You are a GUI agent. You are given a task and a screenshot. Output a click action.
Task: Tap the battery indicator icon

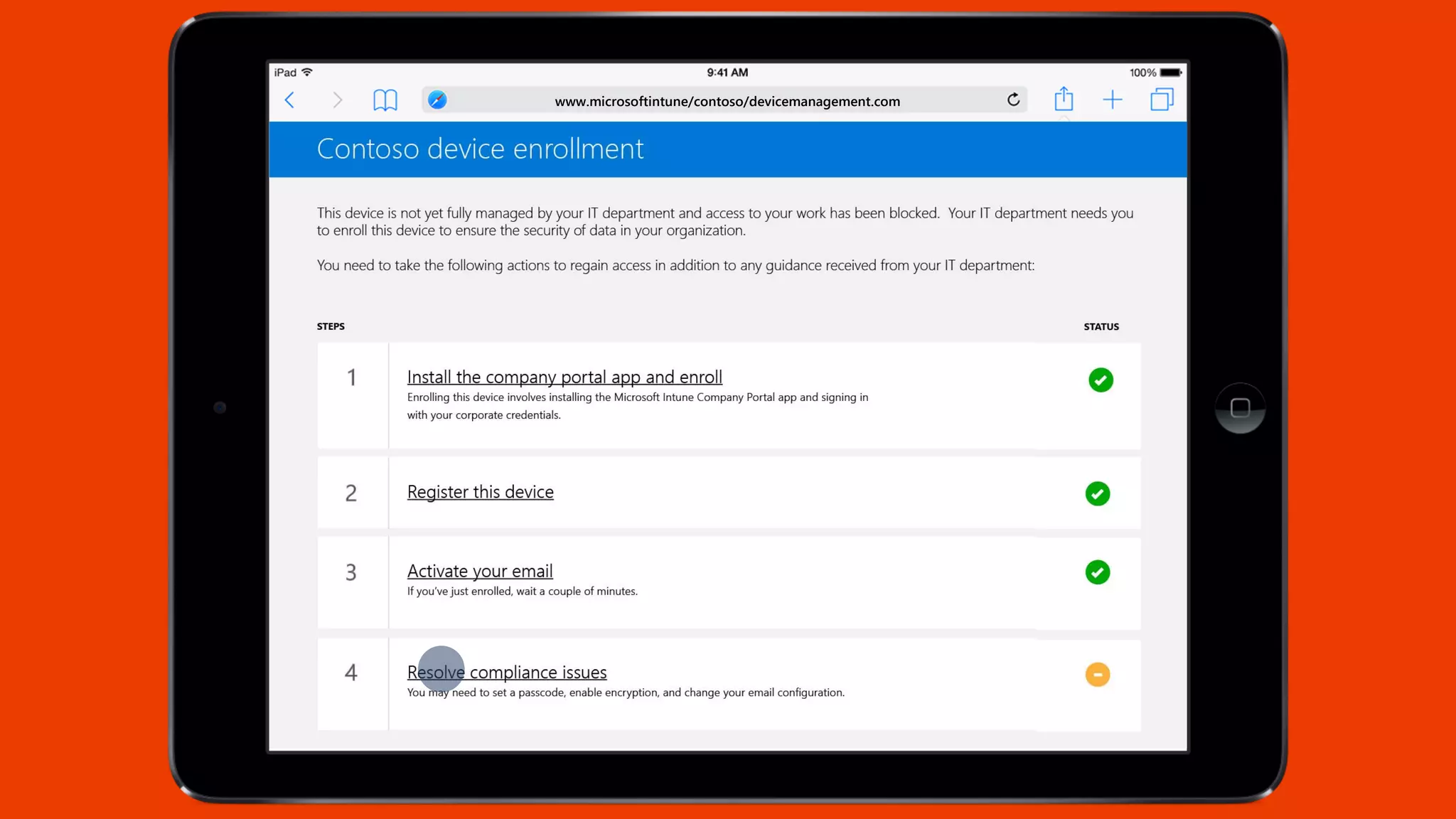pos(1171,73)
